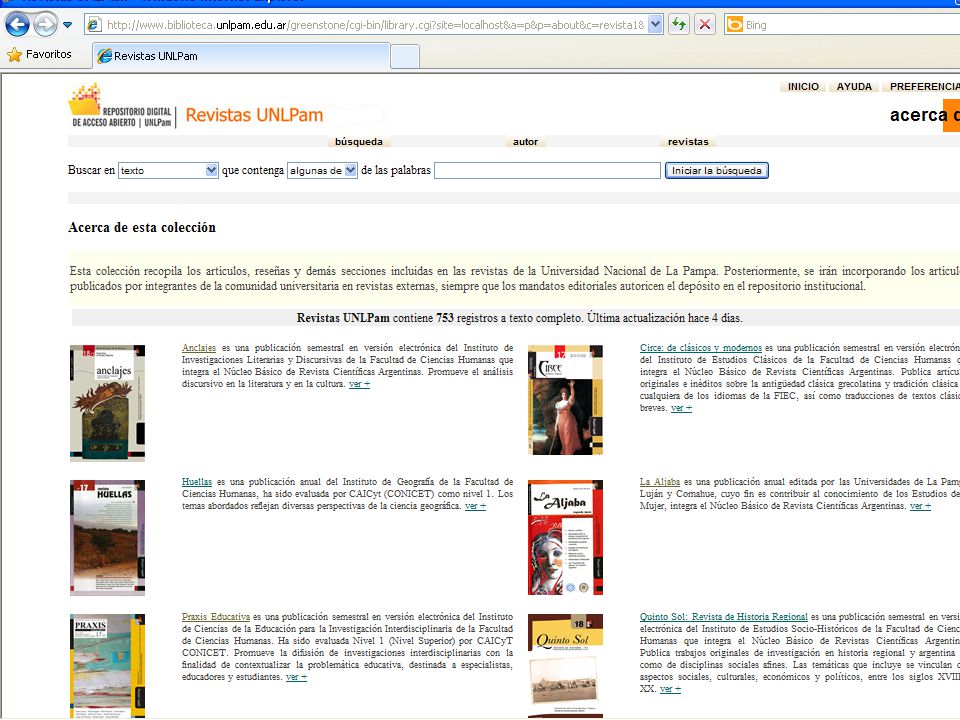Click the Stop loading X icon
The height and width of the screenshot is (720, 960).
click(x=705, y=25)
